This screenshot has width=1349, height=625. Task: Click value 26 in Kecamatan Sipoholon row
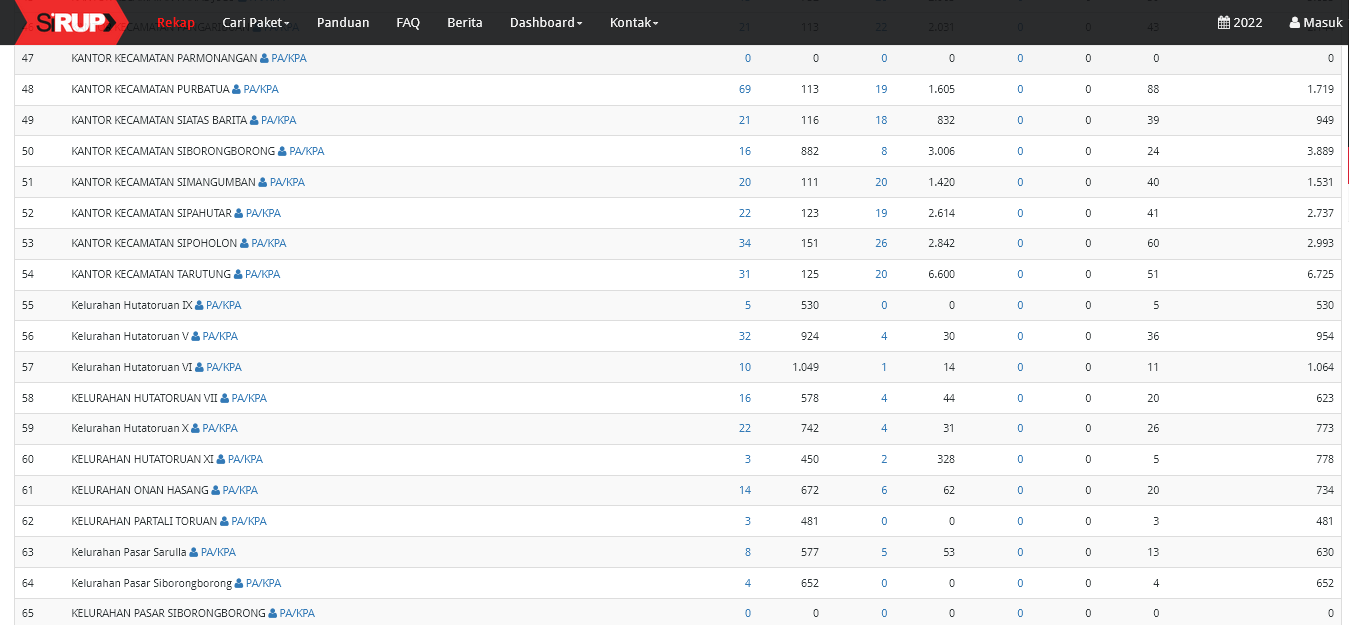click(x=880, y=244)
